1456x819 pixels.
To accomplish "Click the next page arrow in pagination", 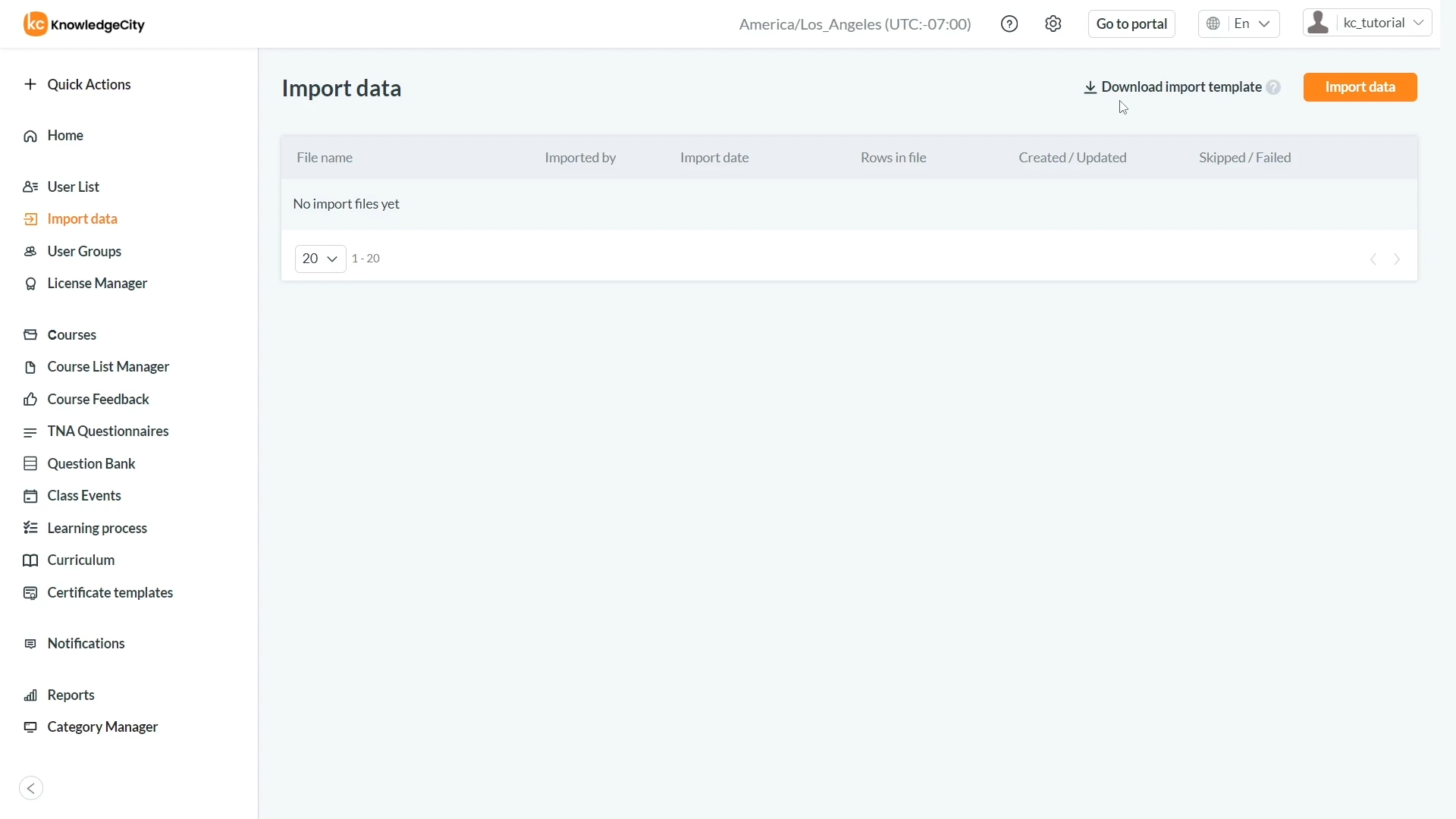I will point(1397,259).
